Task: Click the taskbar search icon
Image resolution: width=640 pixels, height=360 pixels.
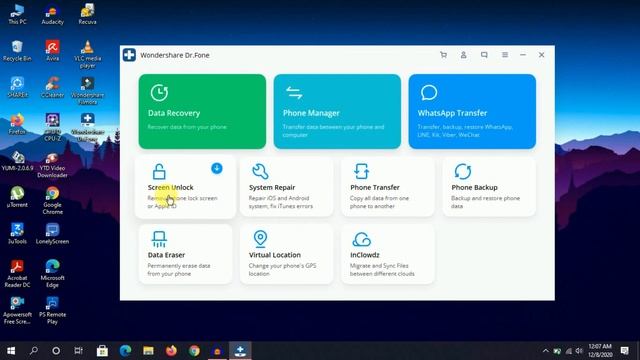Action: (34, 350)
